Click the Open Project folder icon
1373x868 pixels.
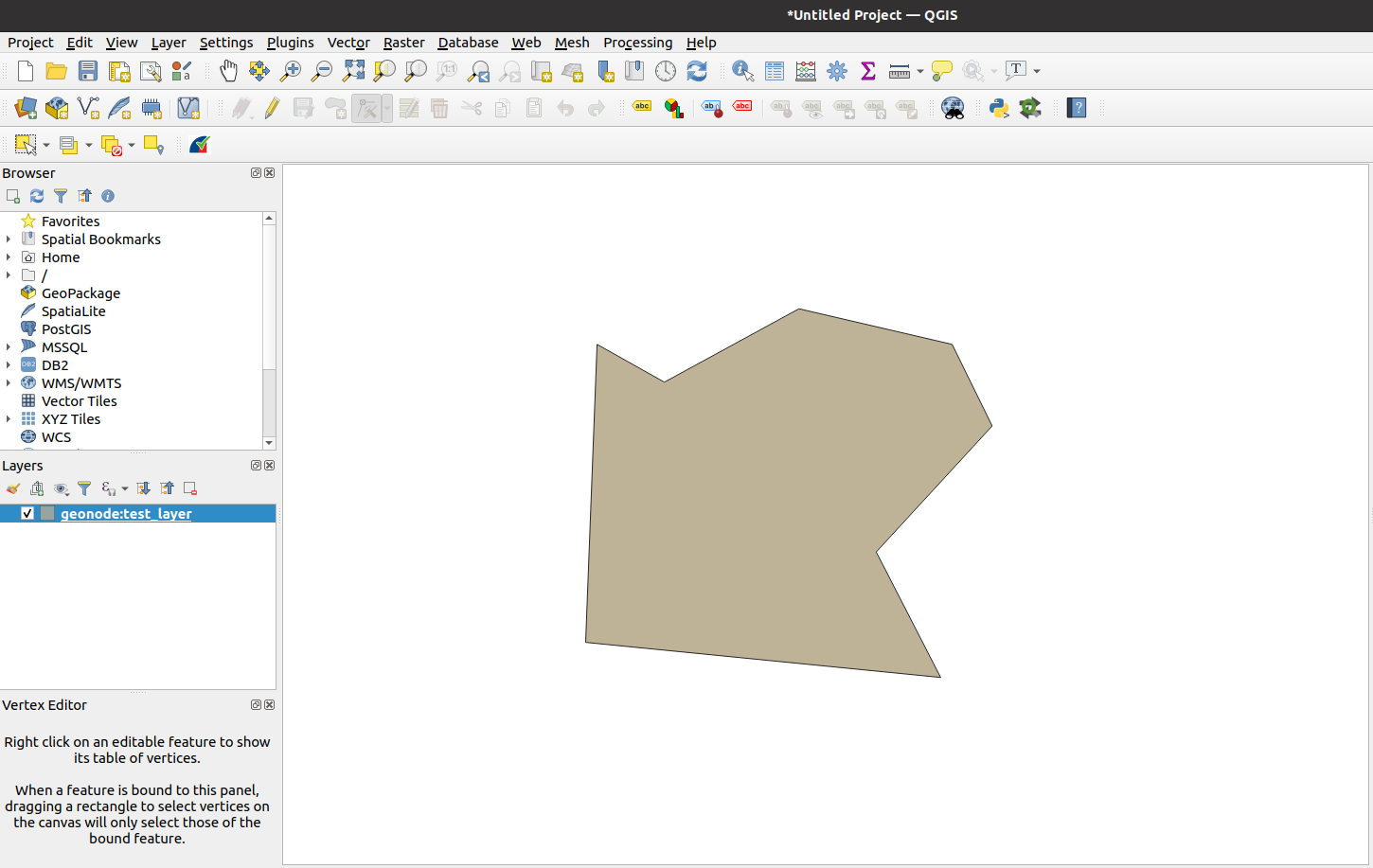(57, 71)
